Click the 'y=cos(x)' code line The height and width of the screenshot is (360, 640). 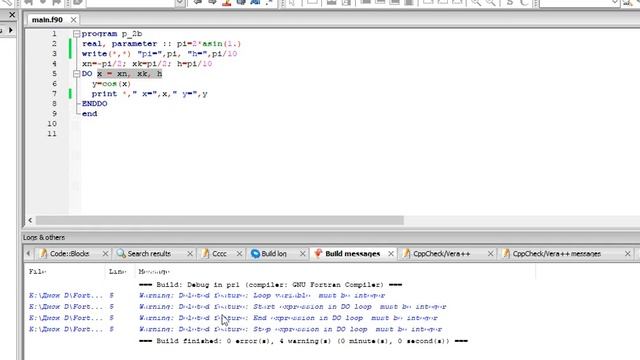111,84
